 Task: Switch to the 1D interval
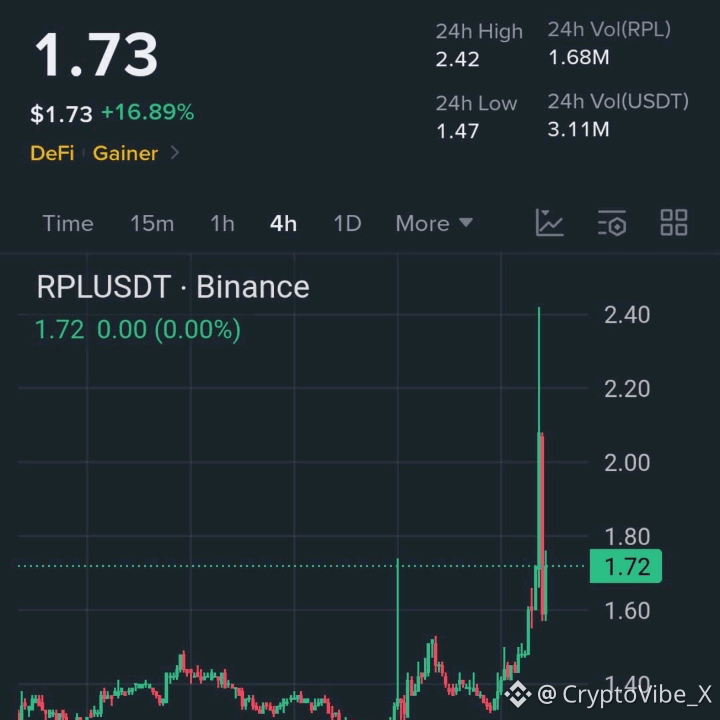(x=347, y=224)
